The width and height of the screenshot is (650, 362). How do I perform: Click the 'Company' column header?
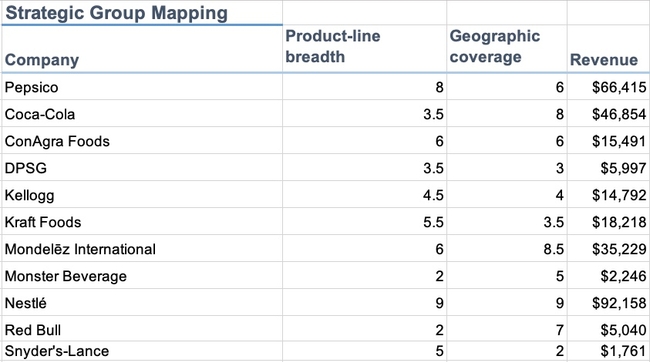142,49
